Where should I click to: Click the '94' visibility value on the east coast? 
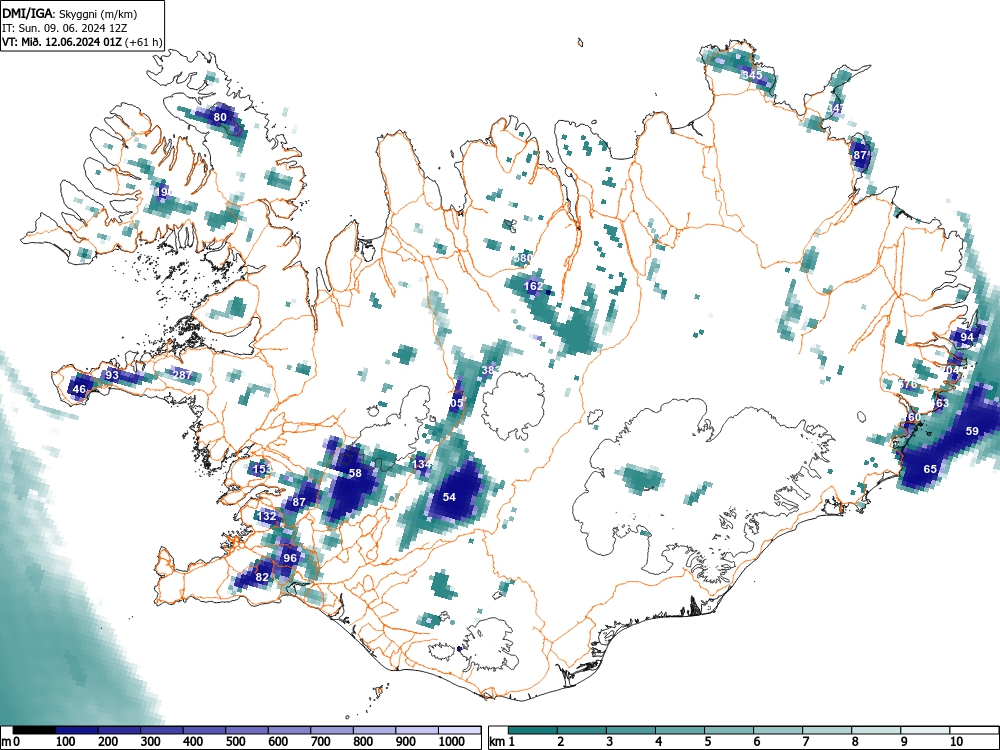click(x=967, y=337)
